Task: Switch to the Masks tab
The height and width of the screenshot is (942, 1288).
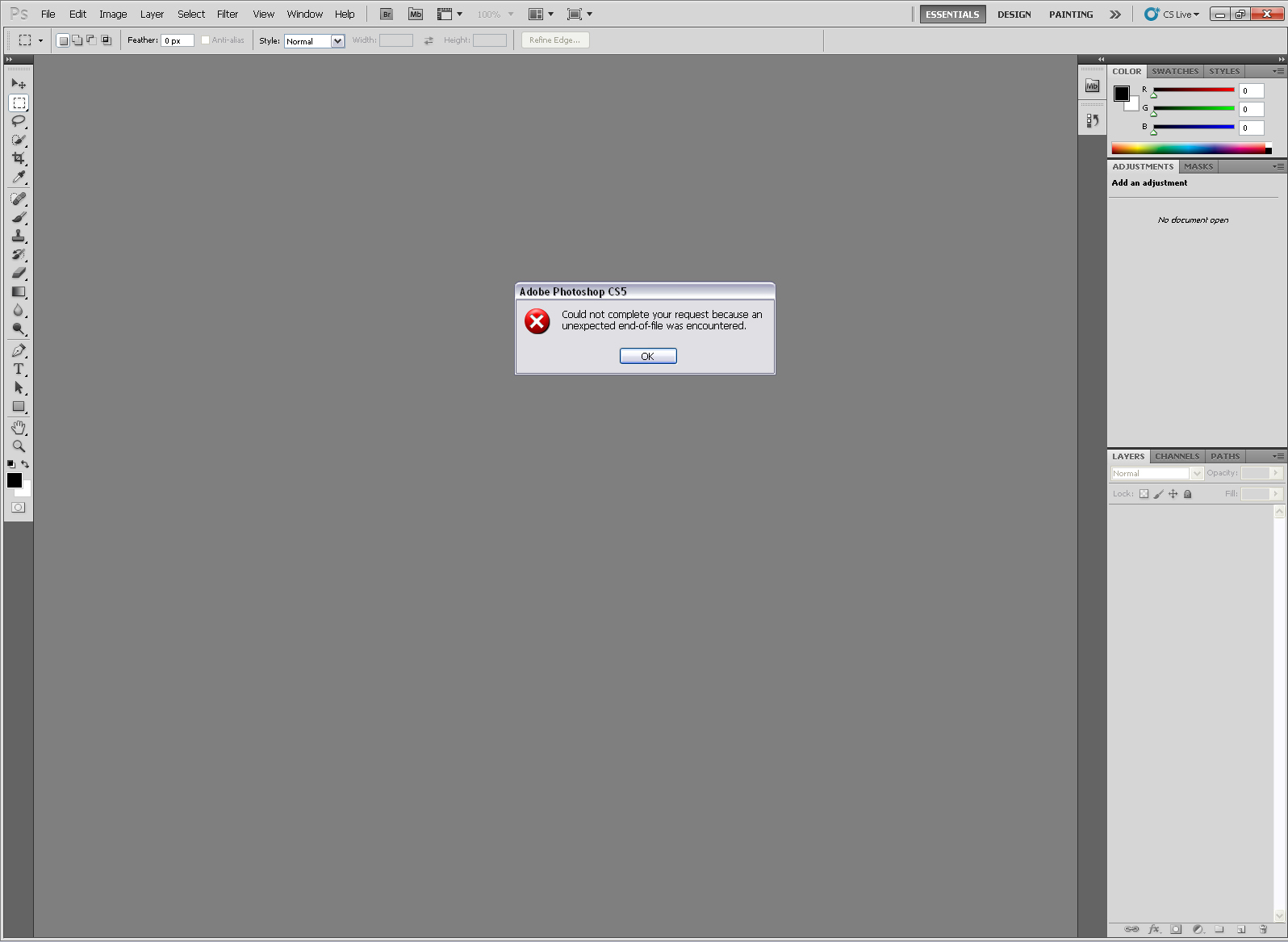Action: (1198, 166)
